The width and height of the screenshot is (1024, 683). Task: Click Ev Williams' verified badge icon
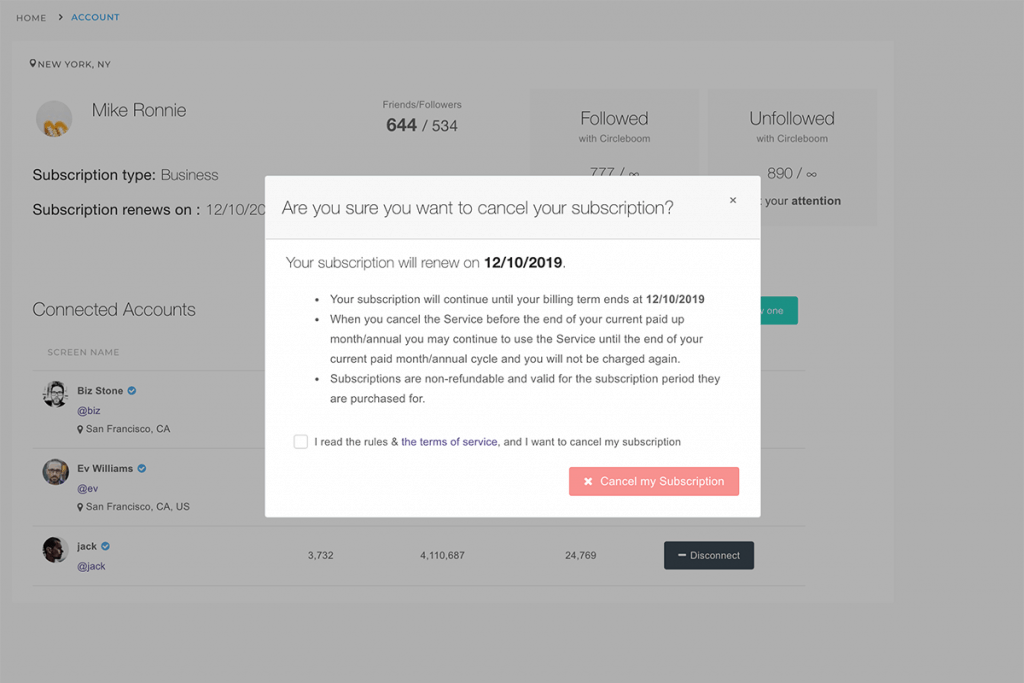[x=142, y=468]
